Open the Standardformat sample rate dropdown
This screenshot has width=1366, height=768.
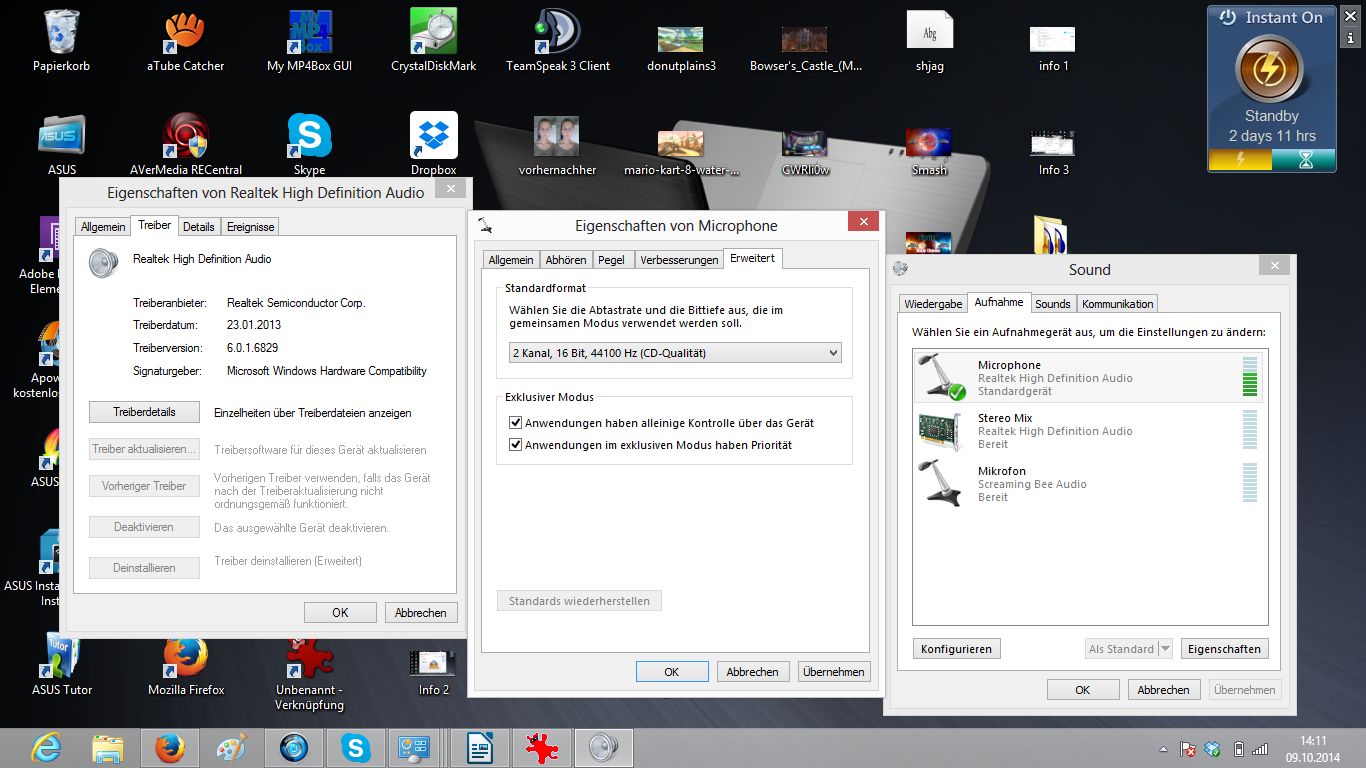pyautogui.click(x=675, y=352)
